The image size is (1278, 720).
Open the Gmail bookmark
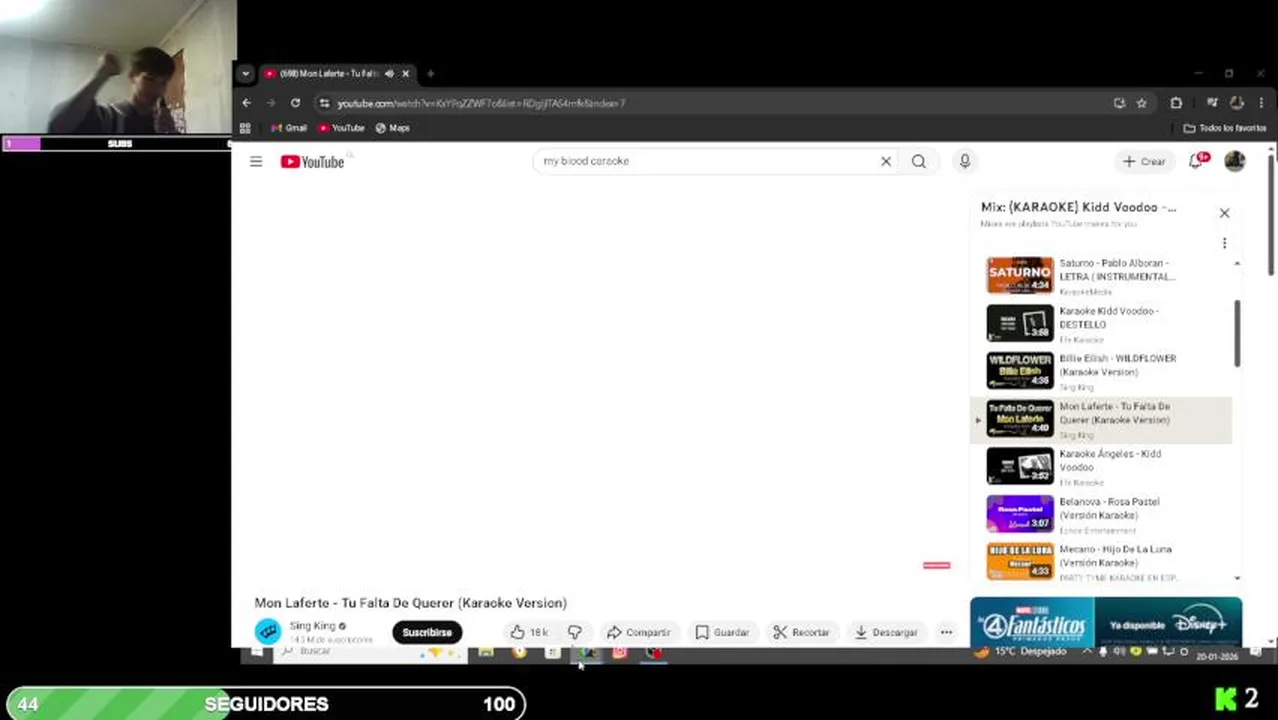(289, 128)
